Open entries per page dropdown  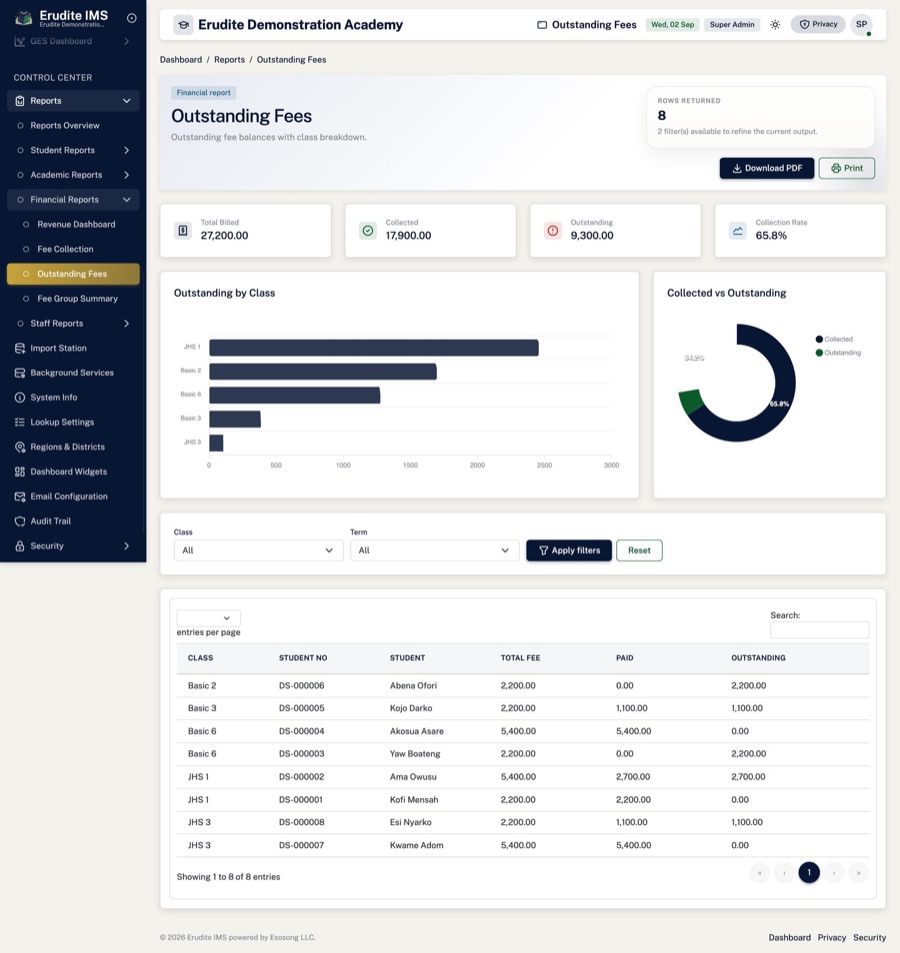(208, 618)
